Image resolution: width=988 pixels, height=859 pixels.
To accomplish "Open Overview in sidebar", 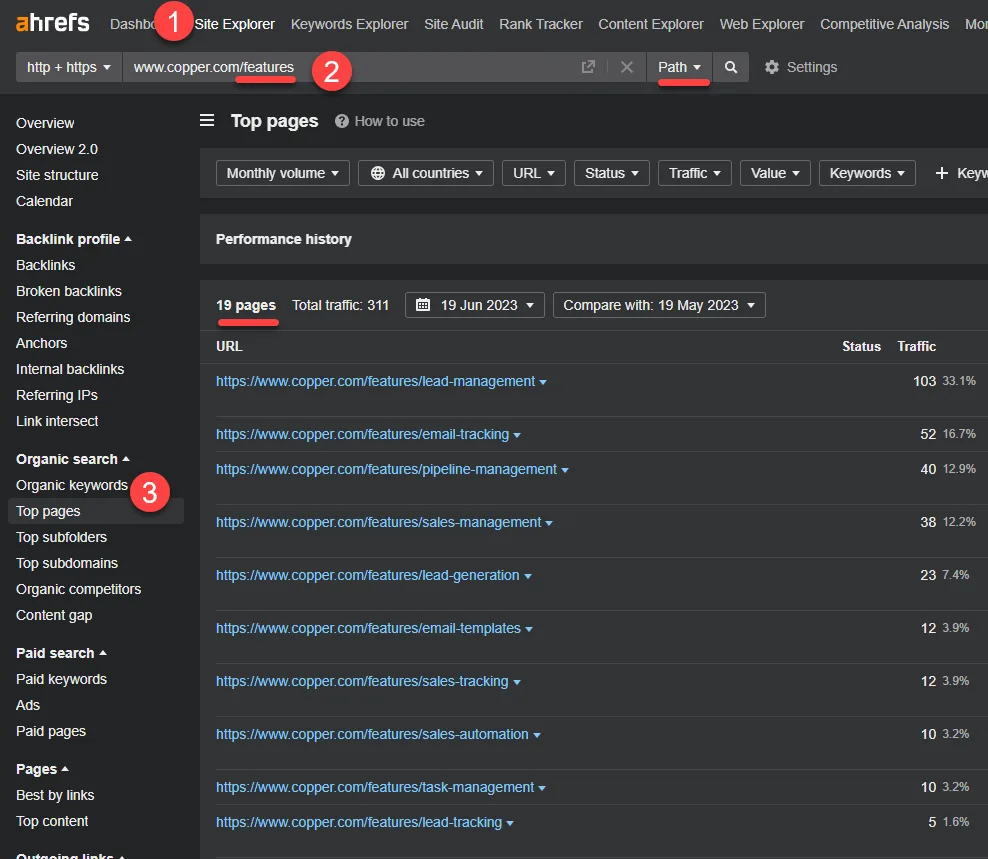I will [45, 123].
